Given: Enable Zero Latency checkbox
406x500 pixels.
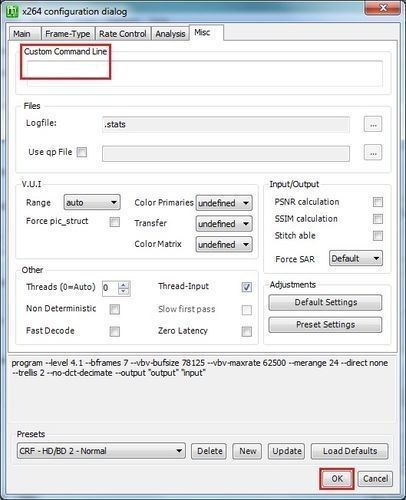Looking at the screenshot, I should tap(247, 331).
